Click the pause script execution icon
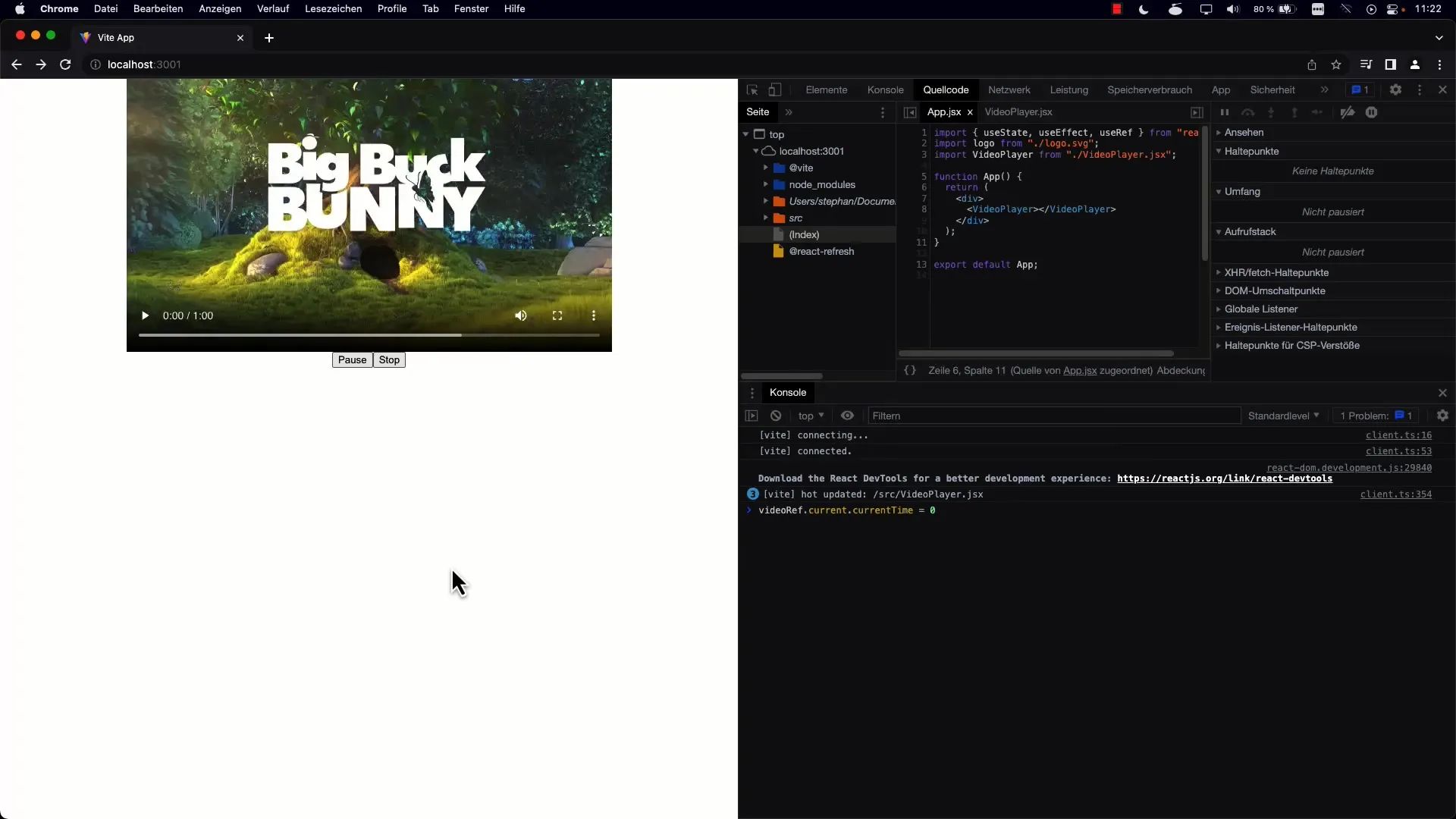 [1224, 112]
